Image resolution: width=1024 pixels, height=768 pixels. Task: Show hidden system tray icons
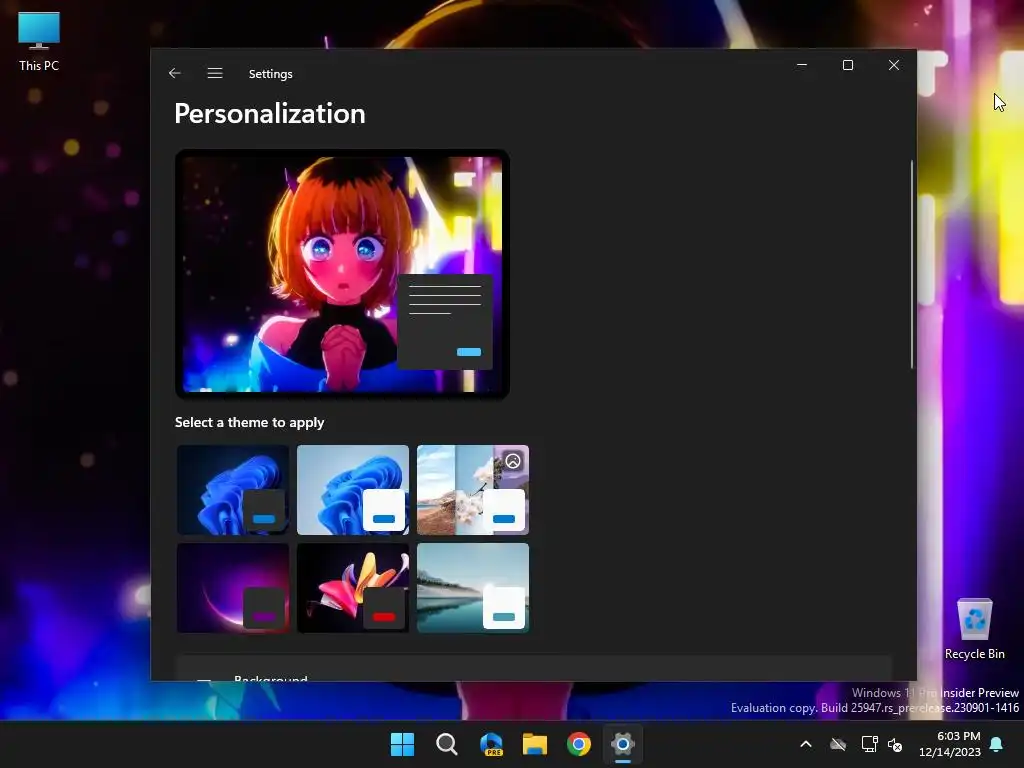(806, 744)
